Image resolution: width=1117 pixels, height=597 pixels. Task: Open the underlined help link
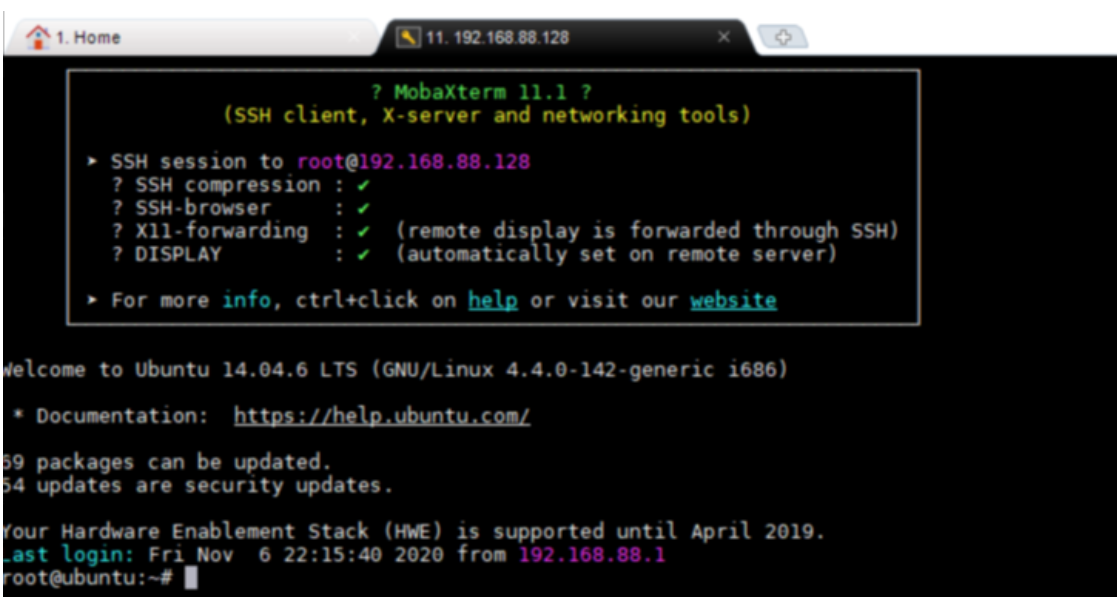coord(492,300)
